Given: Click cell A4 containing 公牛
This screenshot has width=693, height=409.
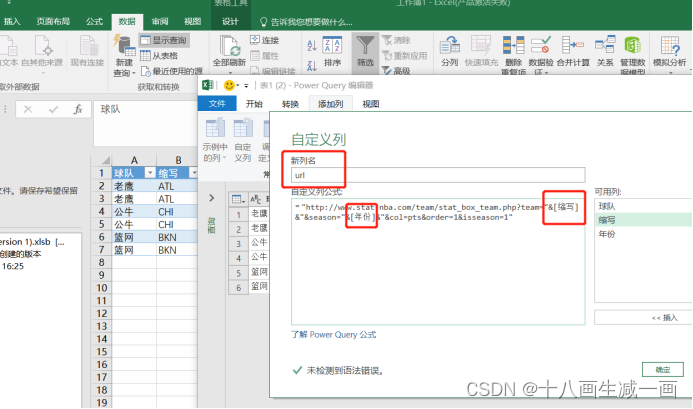Looking at the screenshot, I should pos(134,211).
